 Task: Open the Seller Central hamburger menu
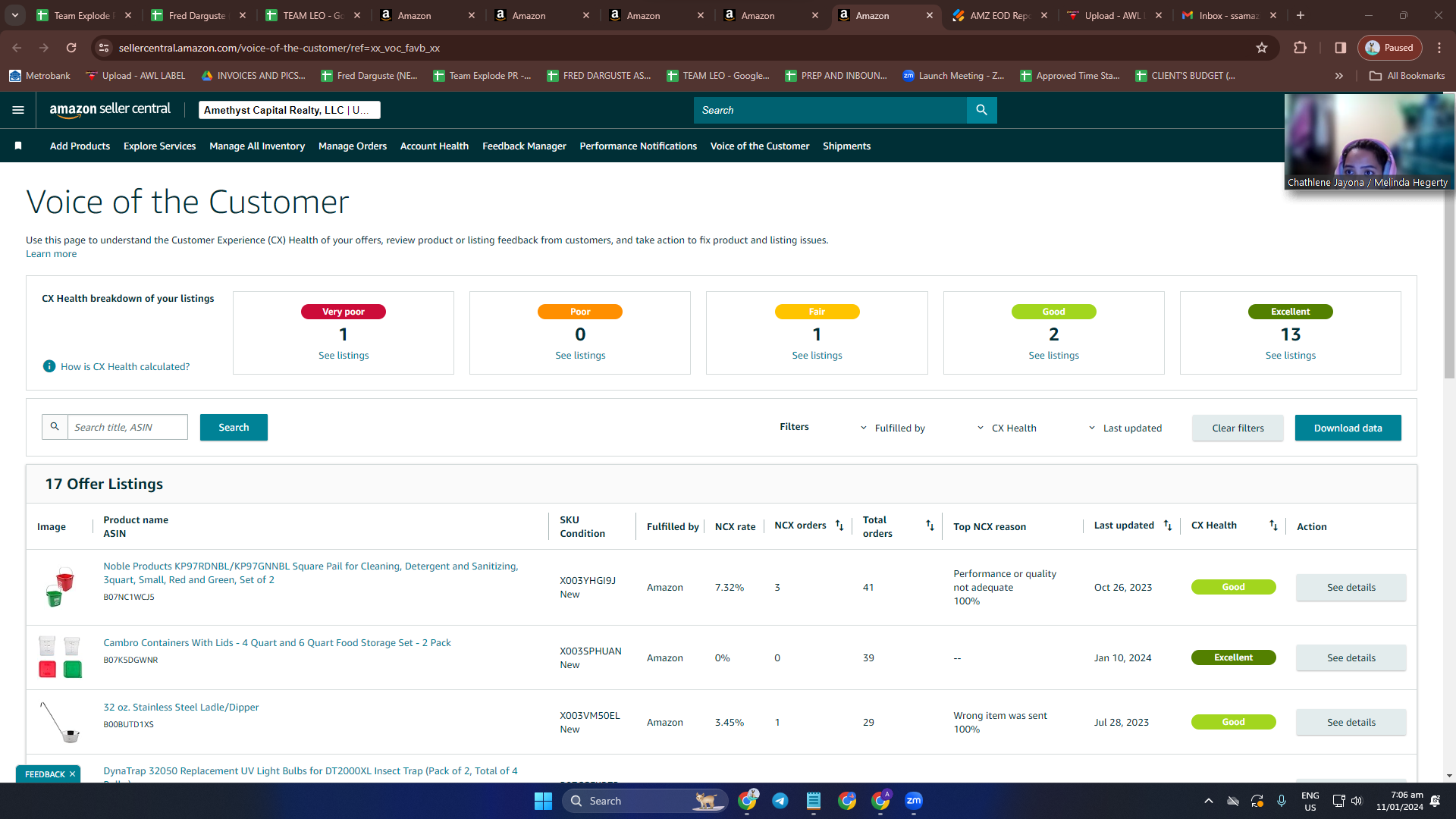point(18,110)
